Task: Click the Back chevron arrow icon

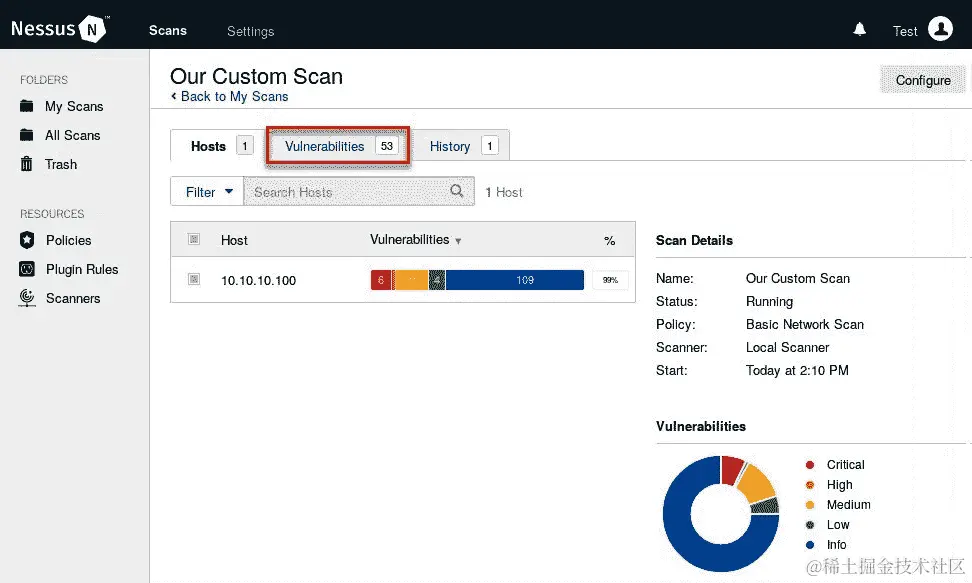Action: [174, 96]
